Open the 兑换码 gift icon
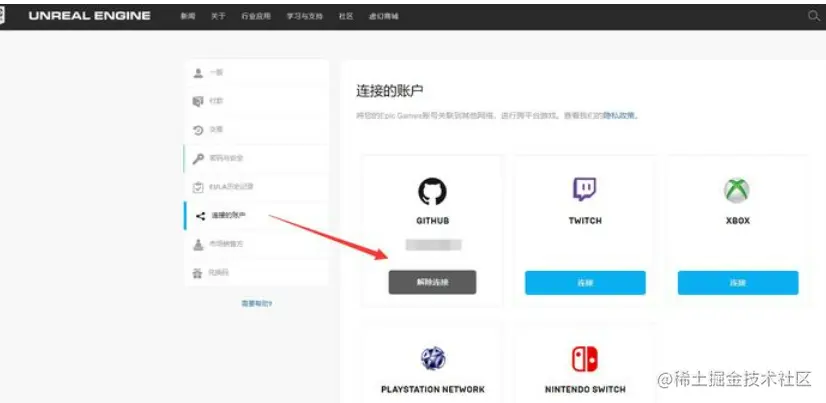 click(x=198, y=273)
